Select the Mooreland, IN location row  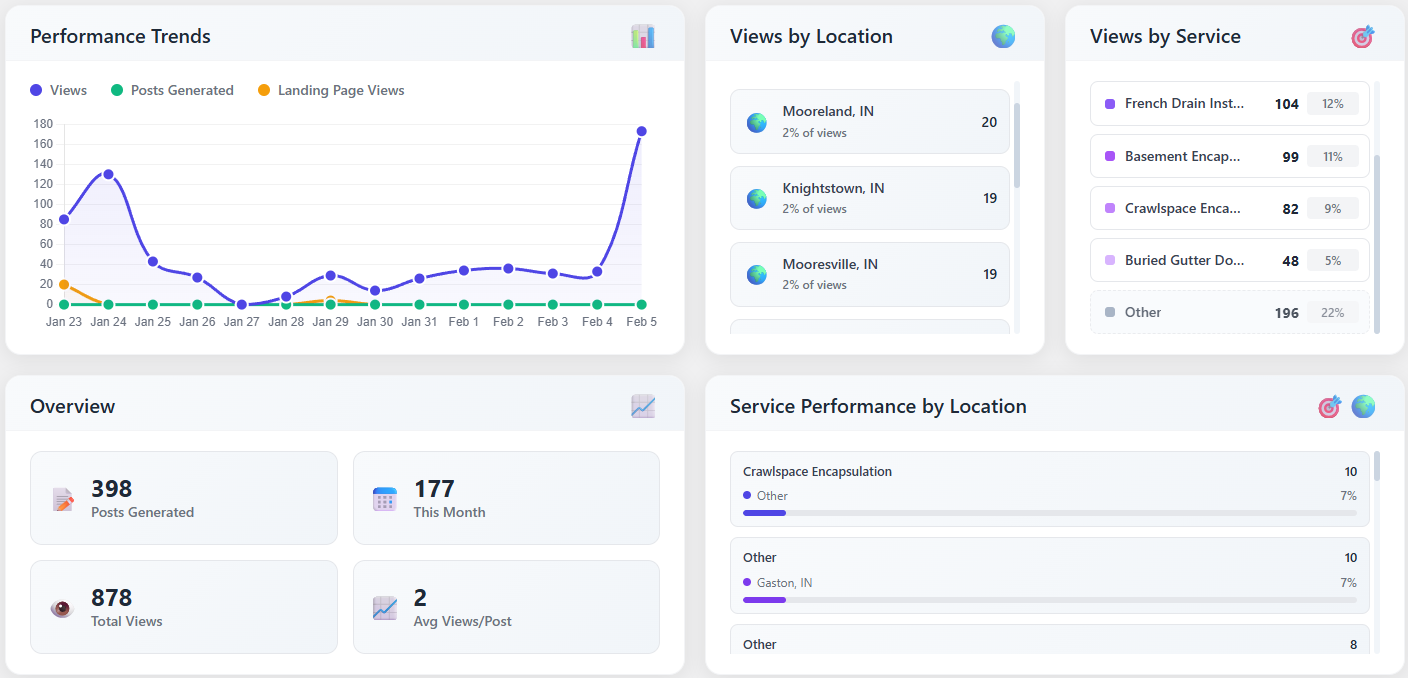pyautogui.click(x=869, y=122)
